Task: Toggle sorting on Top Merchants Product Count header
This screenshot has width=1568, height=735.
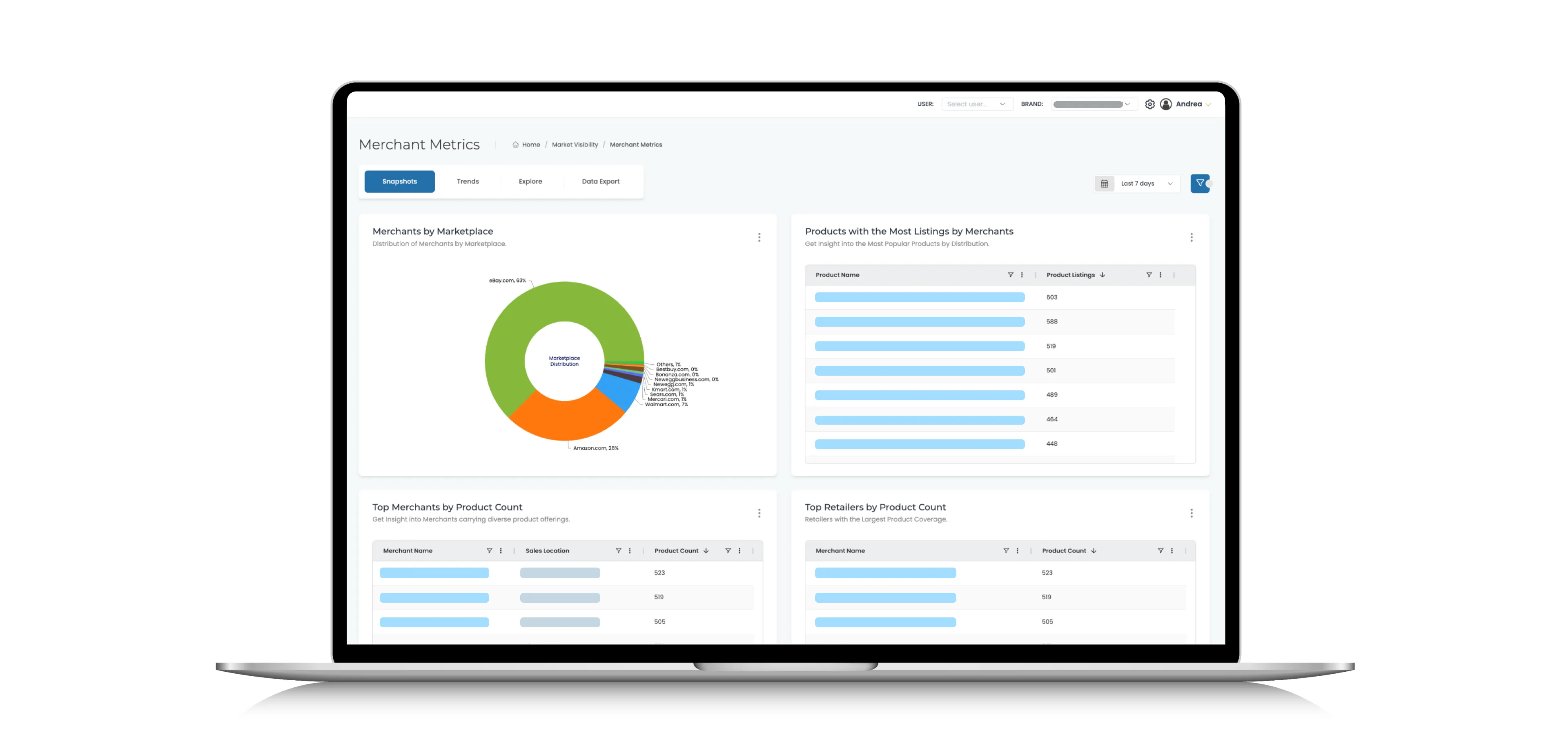Action: pos(706,551)
